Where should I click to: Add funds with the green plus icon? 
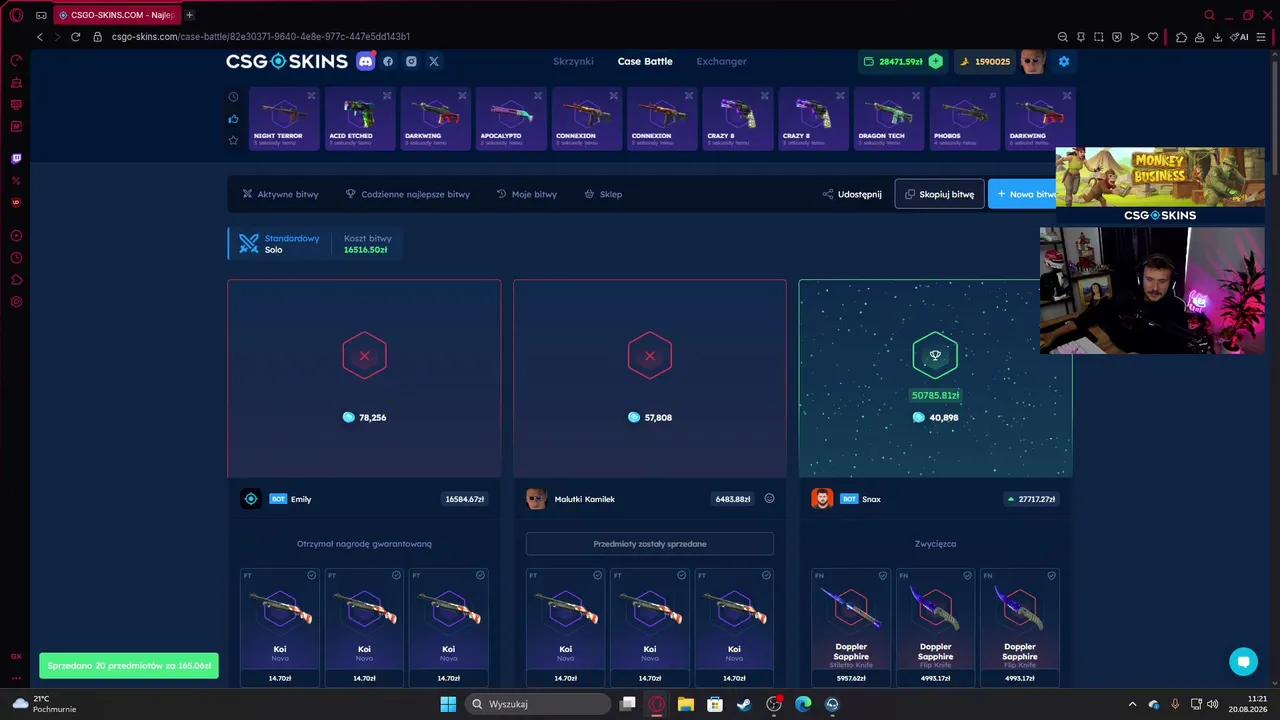tap(935, 61)
